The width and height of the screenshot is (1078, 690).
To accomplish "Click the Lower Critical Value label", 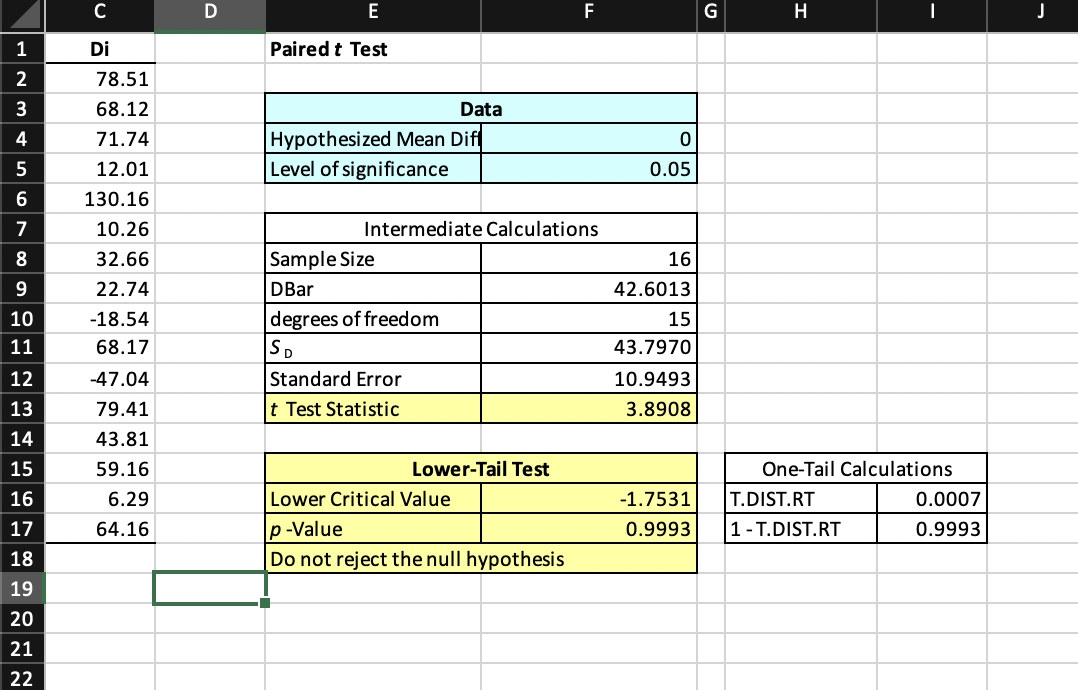I will coord(373,499).
